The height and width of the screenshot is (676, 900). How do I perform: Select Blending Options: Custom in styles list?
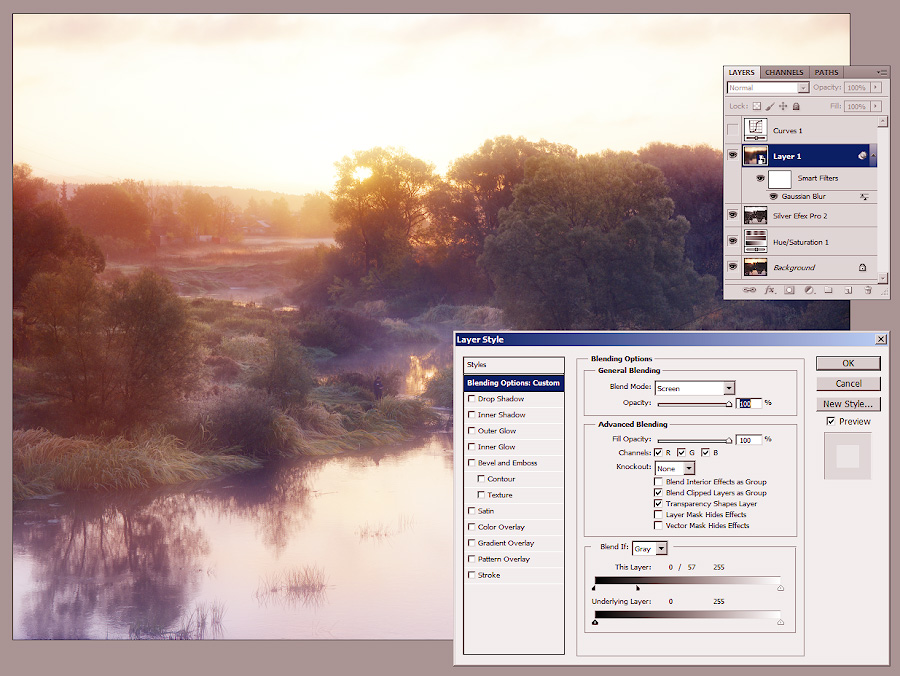pos(514,383)
